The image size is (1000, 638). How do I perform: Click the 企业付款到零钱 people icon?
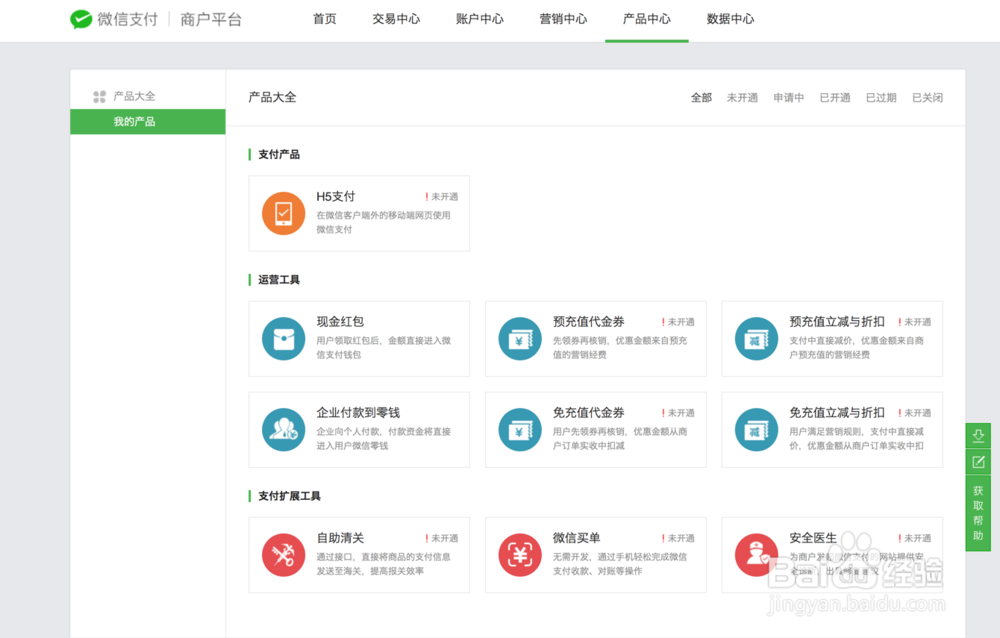pos(283,430)
